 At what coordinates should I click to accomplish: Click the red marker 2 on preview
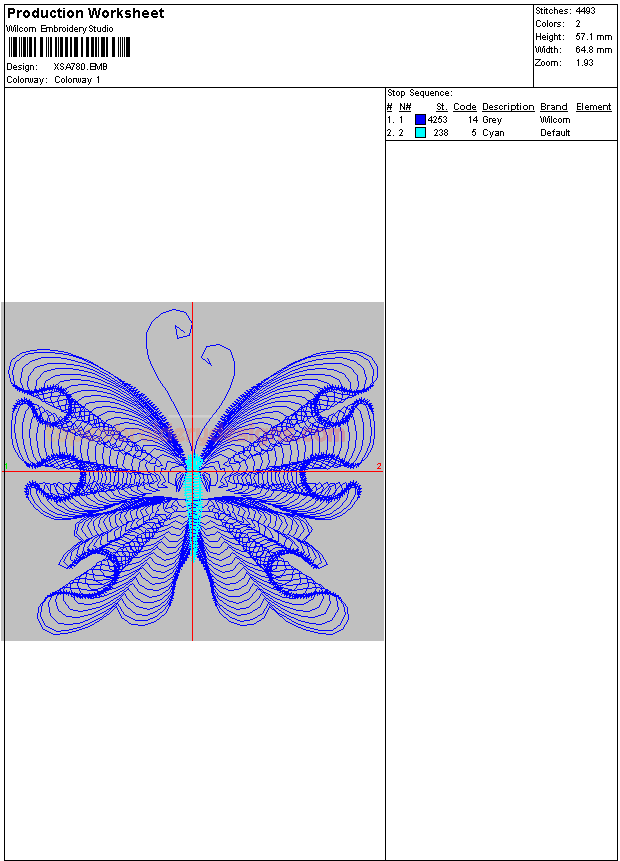[379, 466]
